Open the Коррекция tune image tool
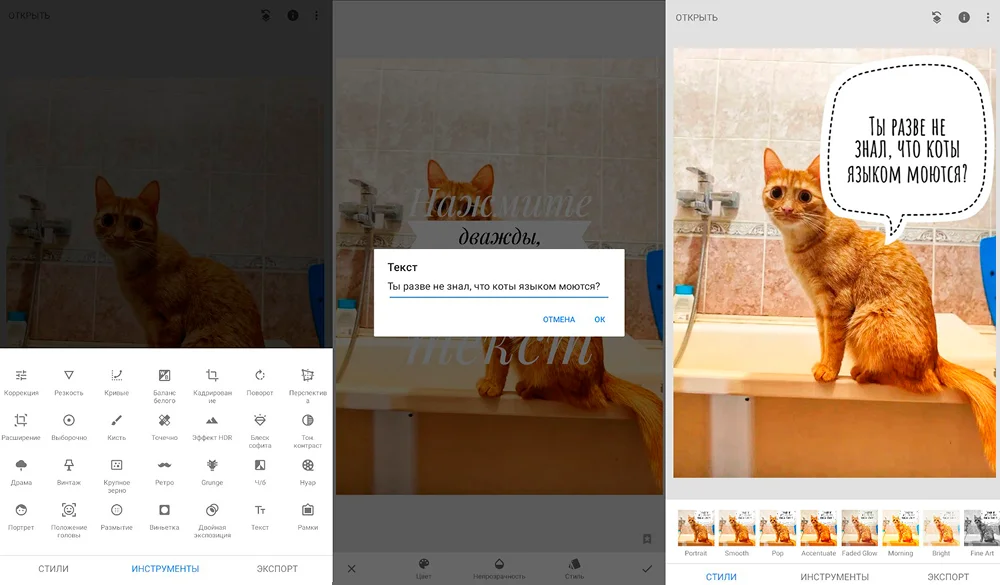1000x585 pixels. (21, 376)
